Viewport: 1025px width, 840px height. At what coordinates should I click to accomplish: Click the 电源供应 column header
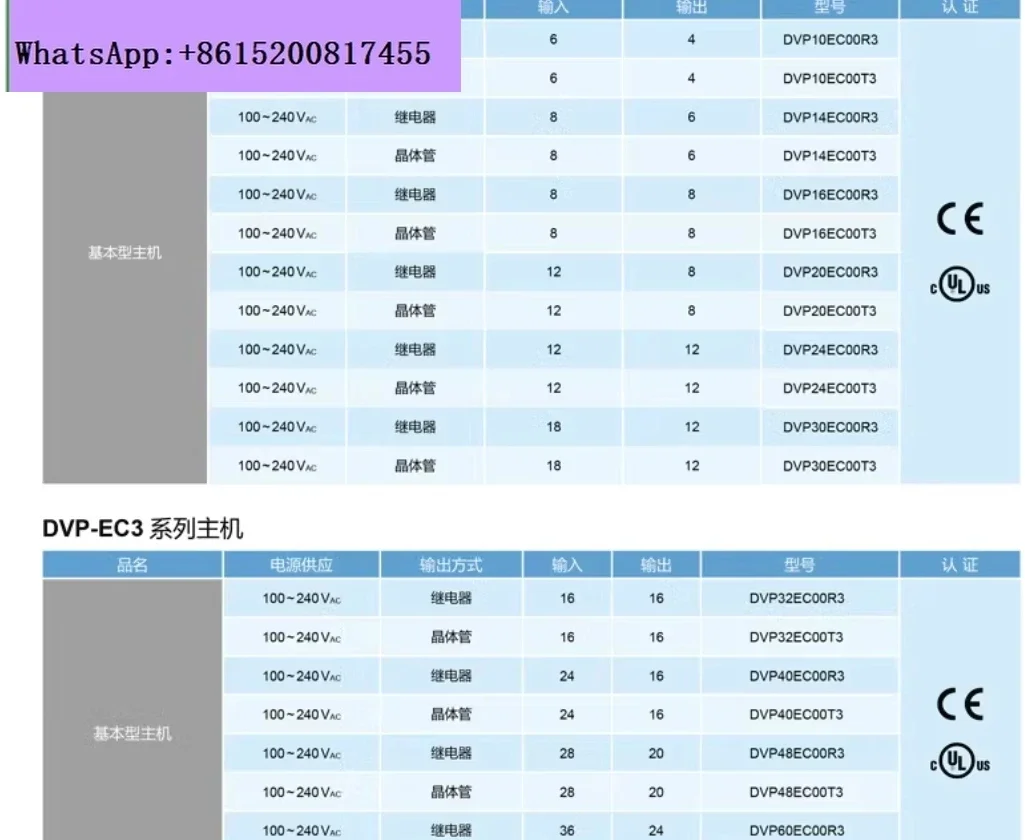301,565
